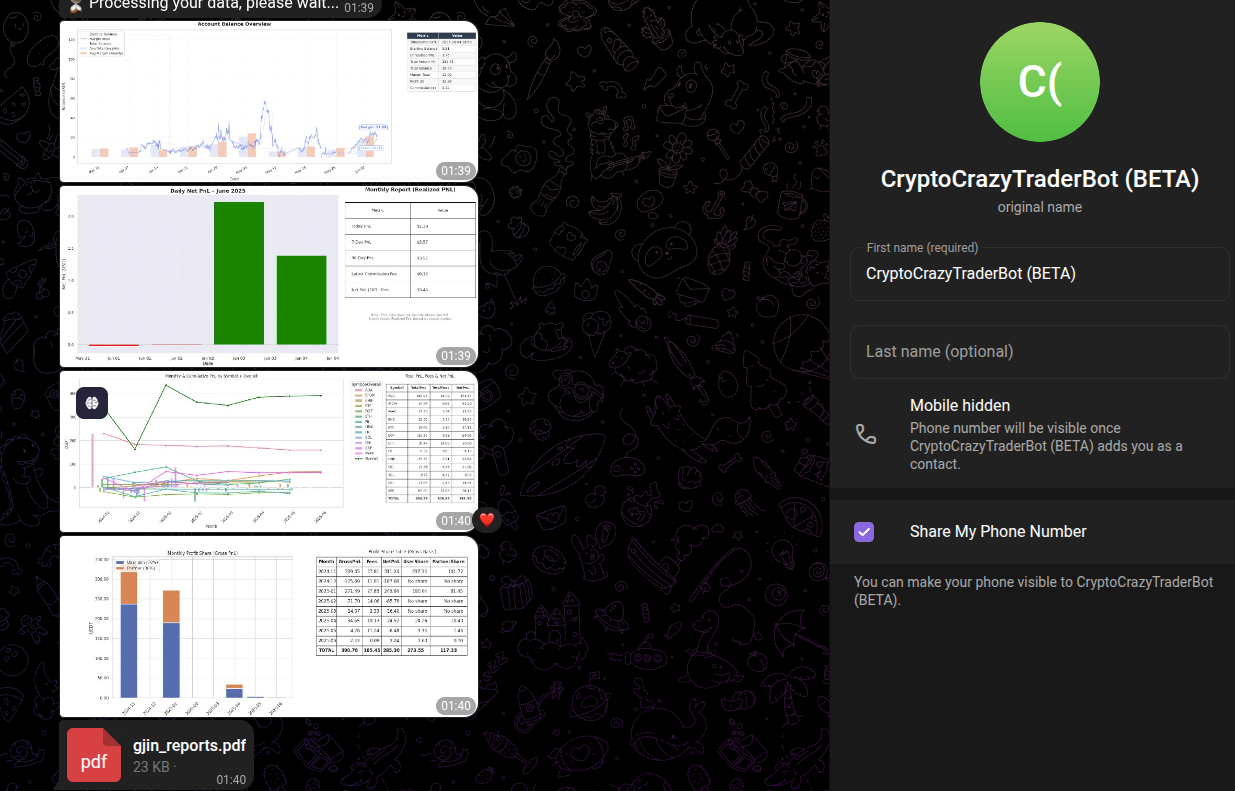Click the globe icon on the cumulative PnL image

pos(92,402)
